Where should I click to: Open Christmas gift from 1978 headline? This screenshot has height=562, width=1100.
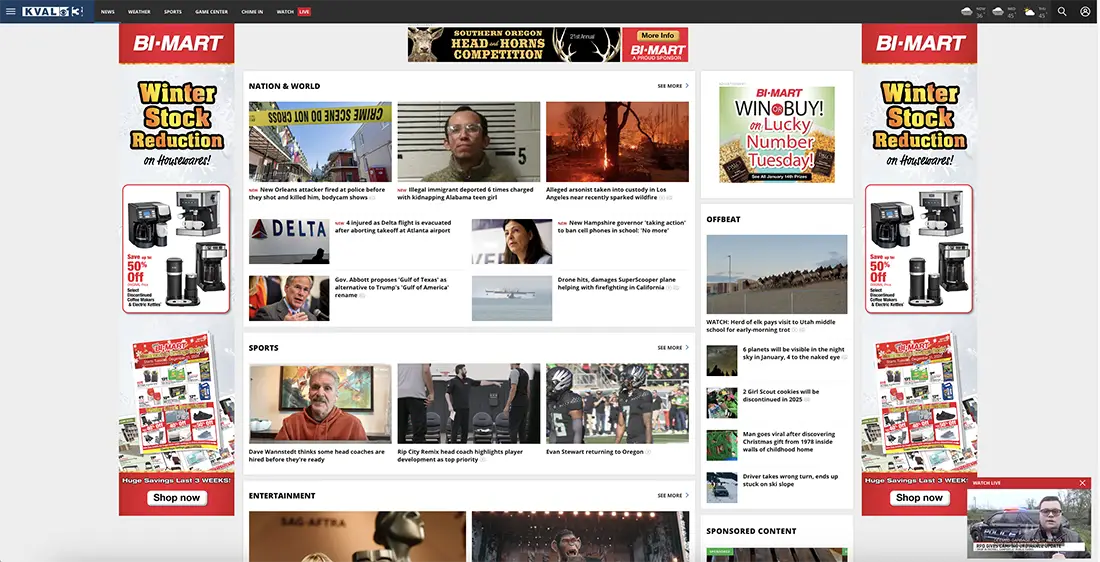tap(789, 442)
